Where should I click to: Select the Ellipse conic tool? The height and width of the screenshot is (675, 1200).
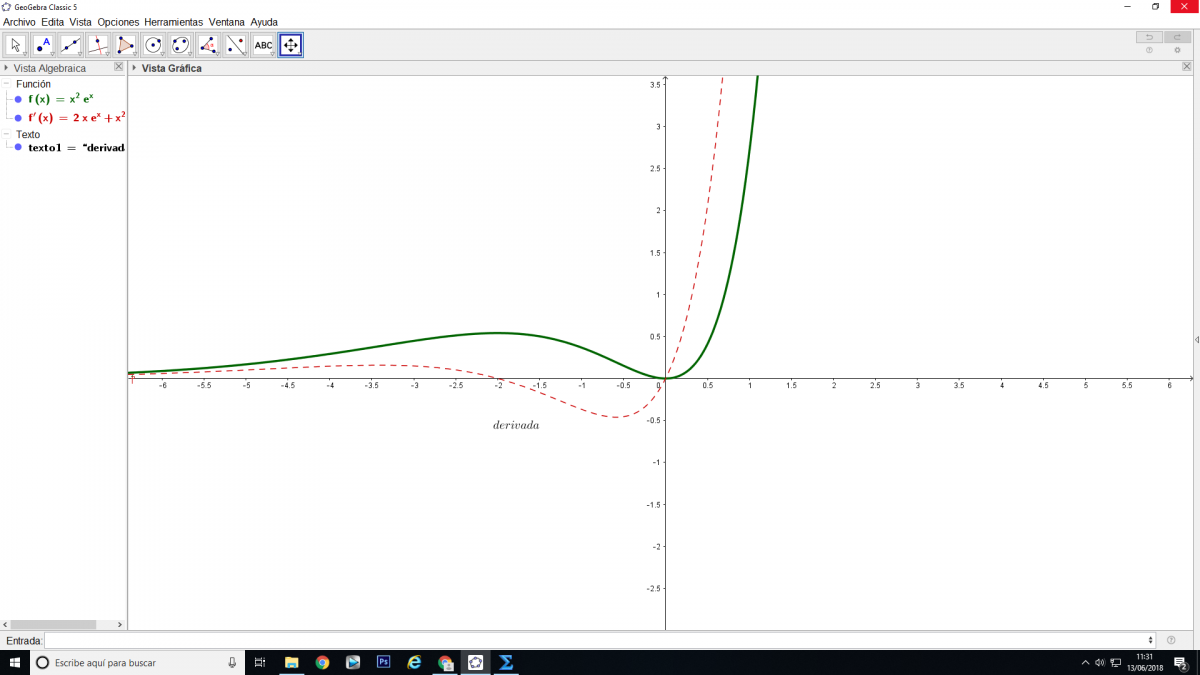click(180, 45)
